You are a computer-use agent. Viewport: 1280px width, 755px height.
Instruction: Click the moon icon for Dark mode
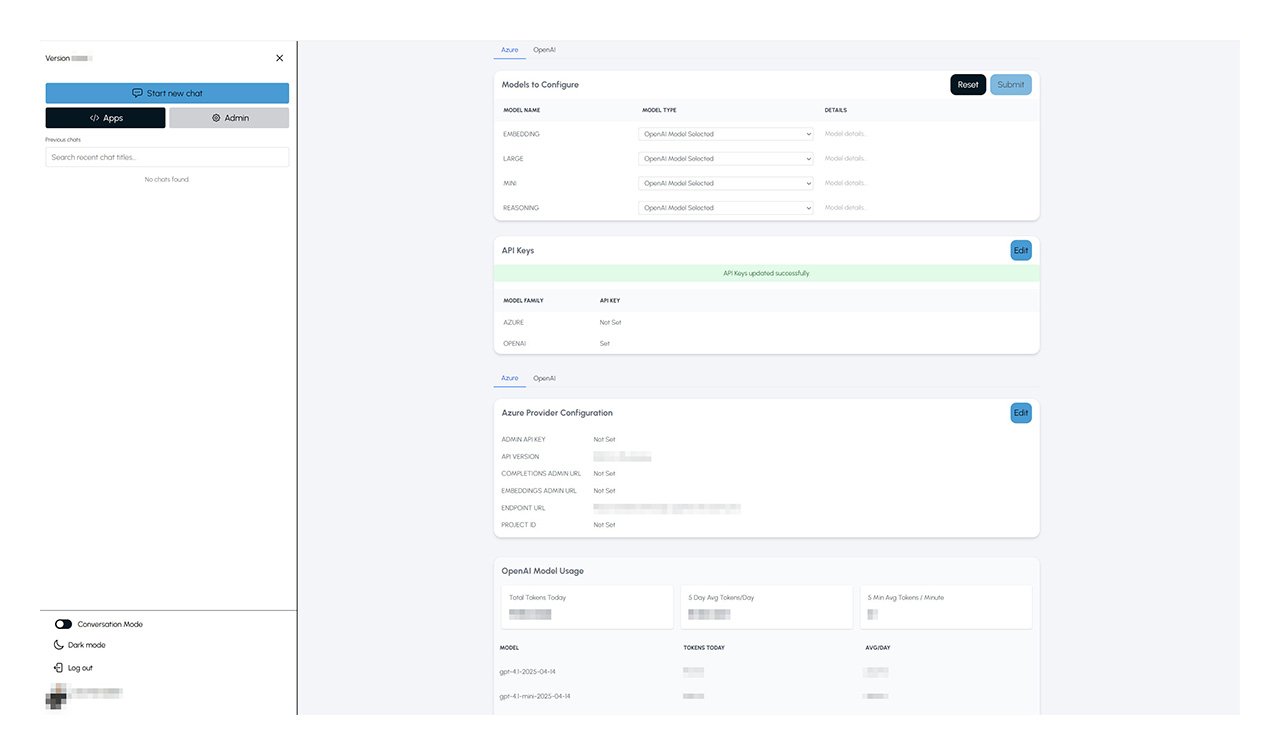pos(58,645)
